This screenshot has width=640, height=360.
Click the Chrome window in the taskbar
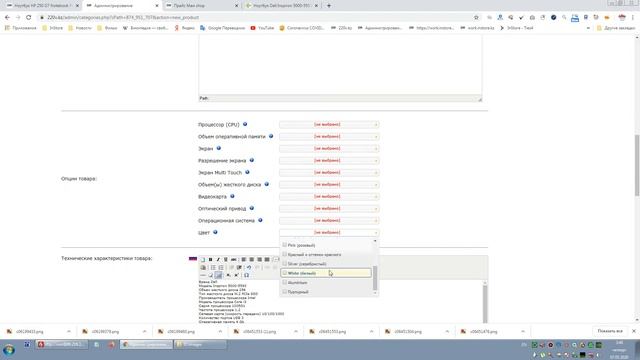point(146,344)
